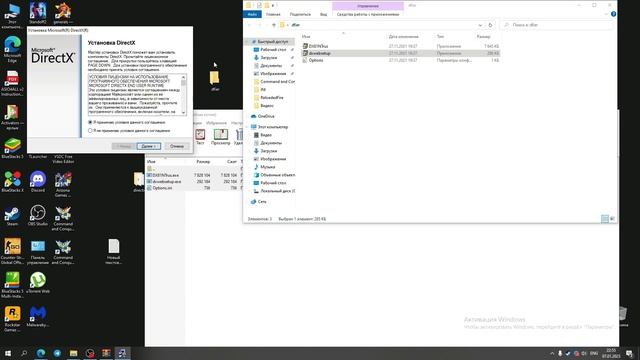
Task: Select Сеть in navigation pane
Action: point(262,202)
